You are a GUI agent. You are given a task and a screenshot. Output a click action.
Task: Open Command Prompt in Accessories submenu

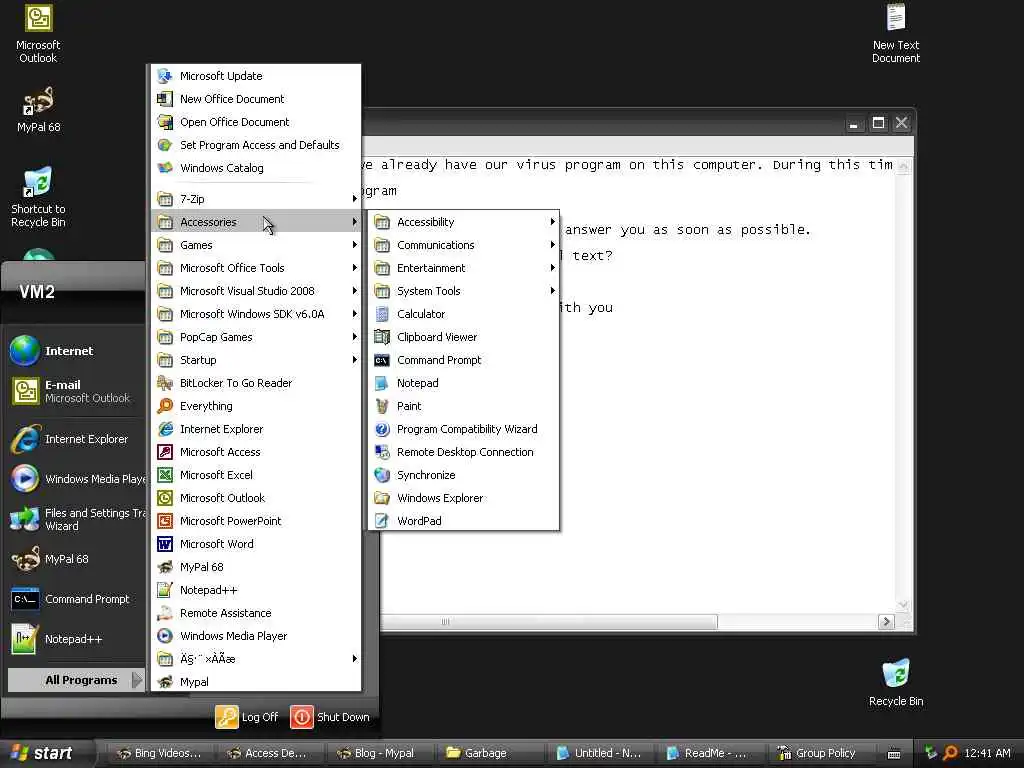(463, 360)
